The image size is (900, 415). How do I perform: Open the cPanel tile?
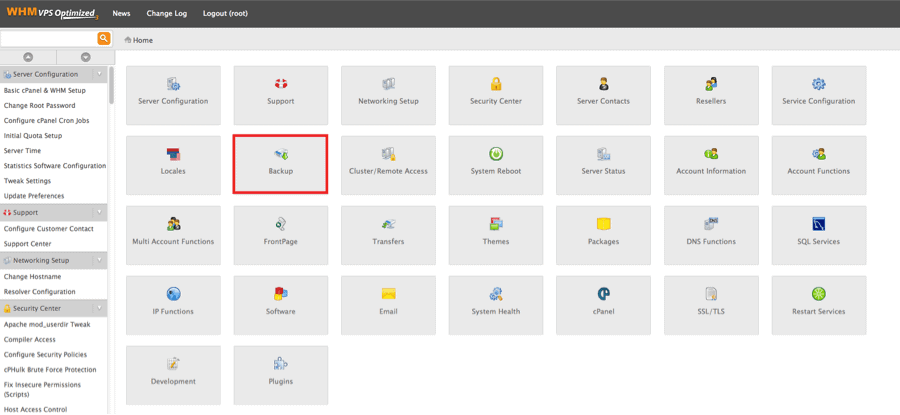[x=603, y=305]
